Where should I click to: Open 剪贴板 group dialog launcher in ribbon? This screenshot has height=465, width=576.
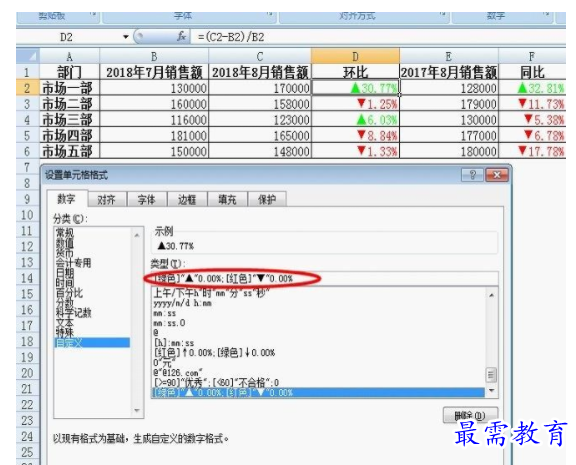tap(93, 15)
